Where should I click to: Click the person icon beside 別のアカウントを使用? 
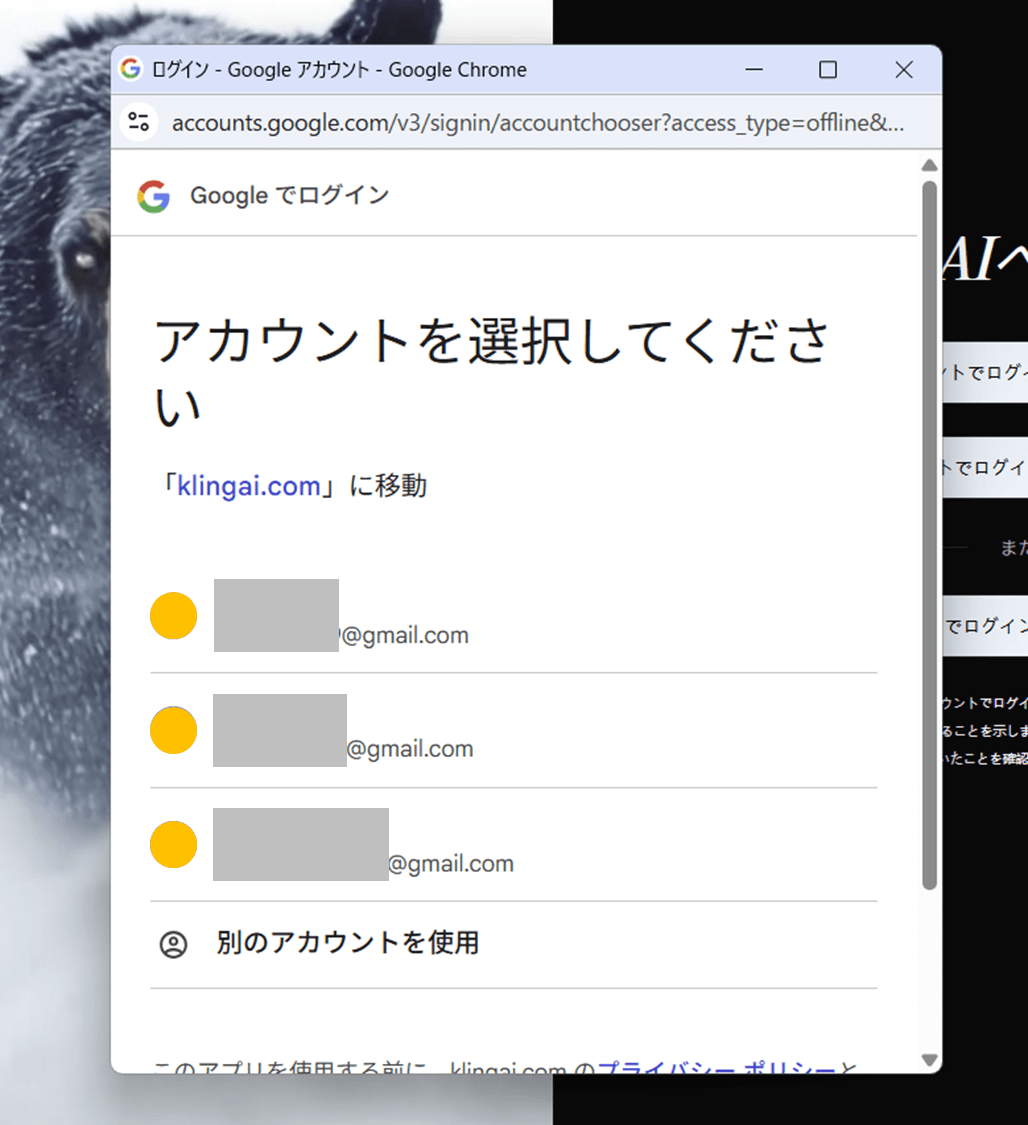point(173,944)
